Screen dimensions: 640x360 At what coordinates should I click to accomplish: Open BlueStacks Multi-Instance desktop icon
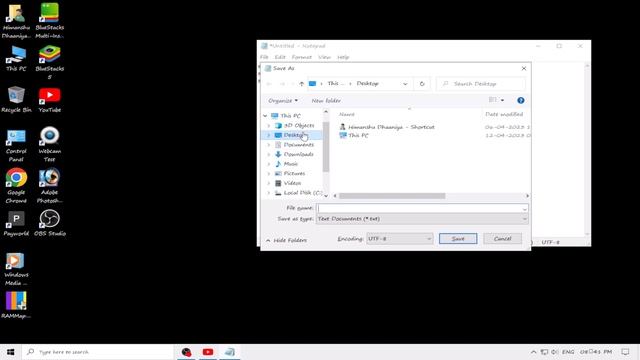[x=49, y=20]
